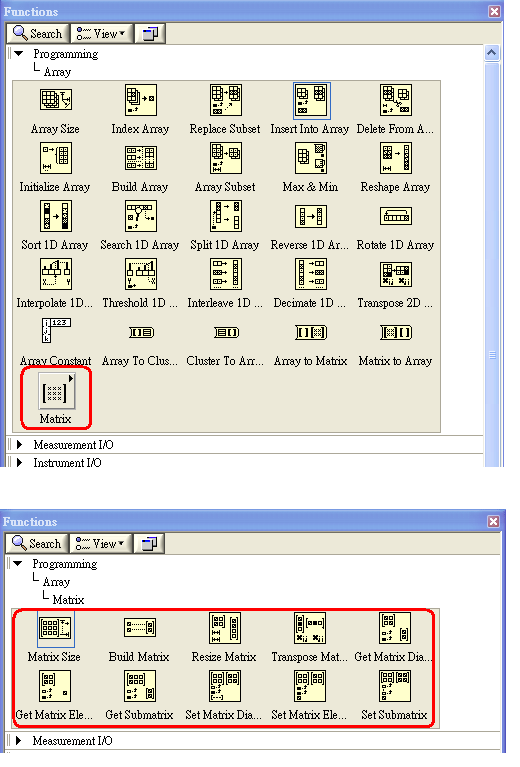
Task: Pick the Build Array function
Action: tap(140, 158)
